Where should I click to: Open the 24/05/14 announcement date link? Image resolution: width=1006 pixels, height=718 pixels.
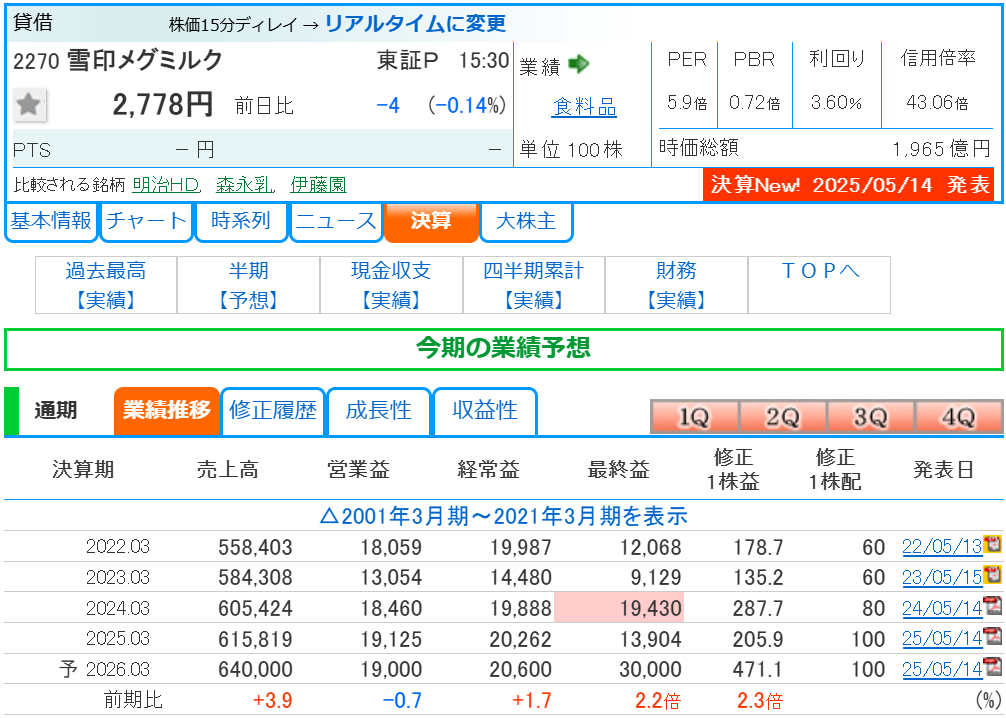click(942, 608)
